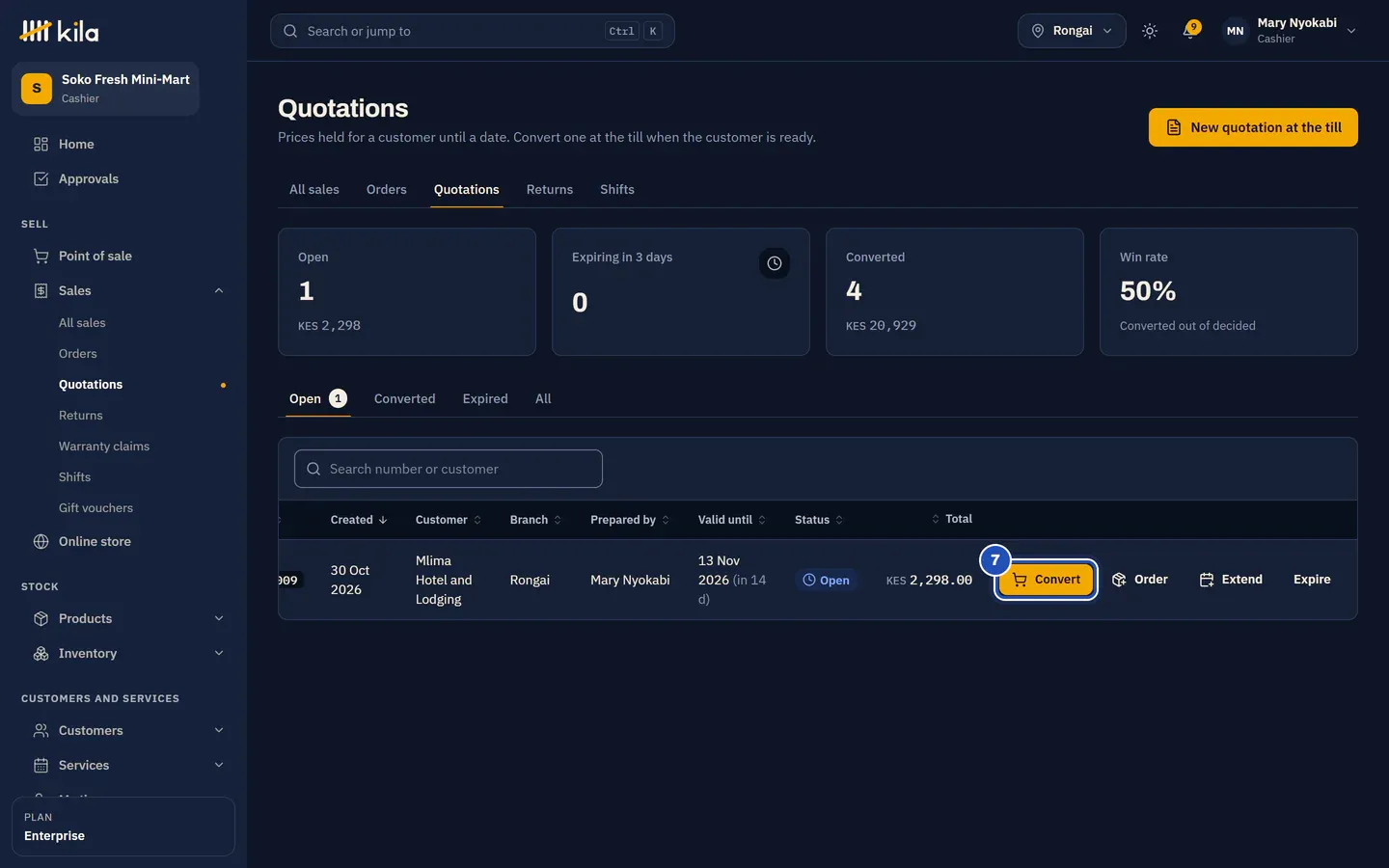The width and height of the screenshot is (1389, 868).
Task: Sort by Valid until column
Action: [x=732, y=520]
